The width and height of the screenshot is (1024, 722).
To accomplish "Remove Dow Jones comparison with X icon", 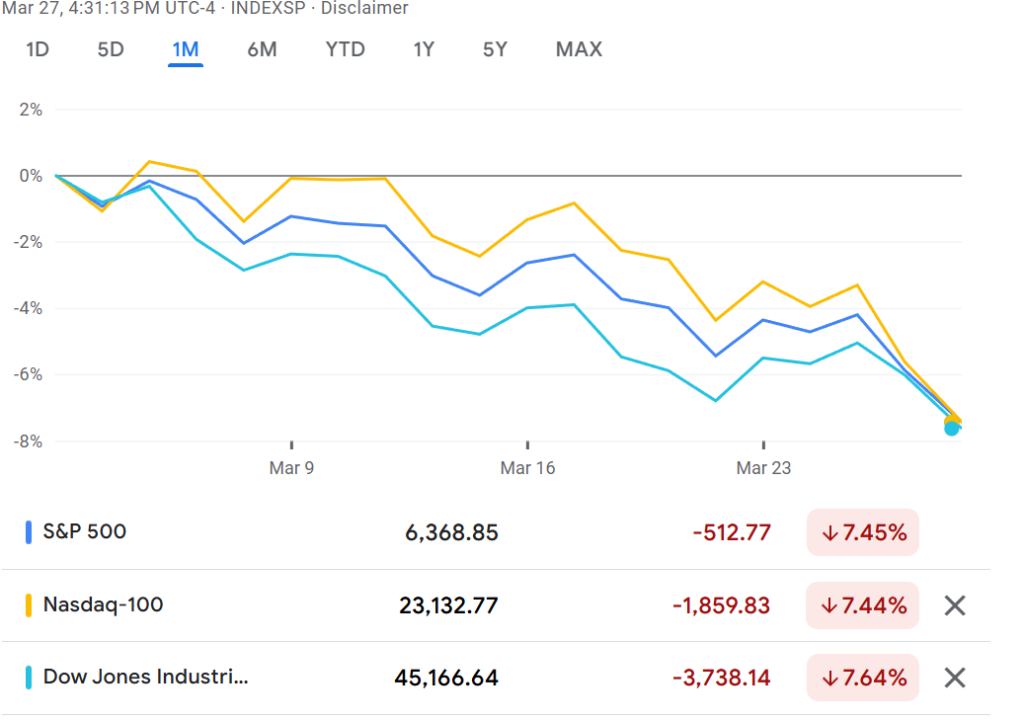I will point(955,678).
